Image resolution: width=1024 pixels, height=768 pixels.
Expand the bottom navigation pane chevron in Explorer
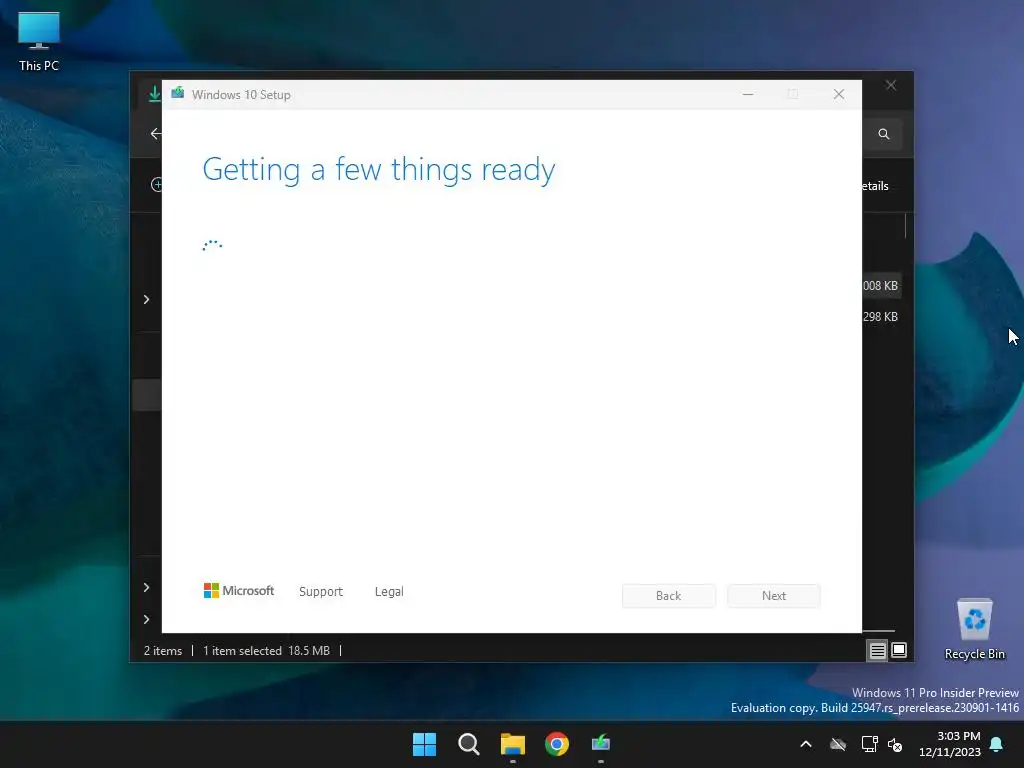pos(146,619)
